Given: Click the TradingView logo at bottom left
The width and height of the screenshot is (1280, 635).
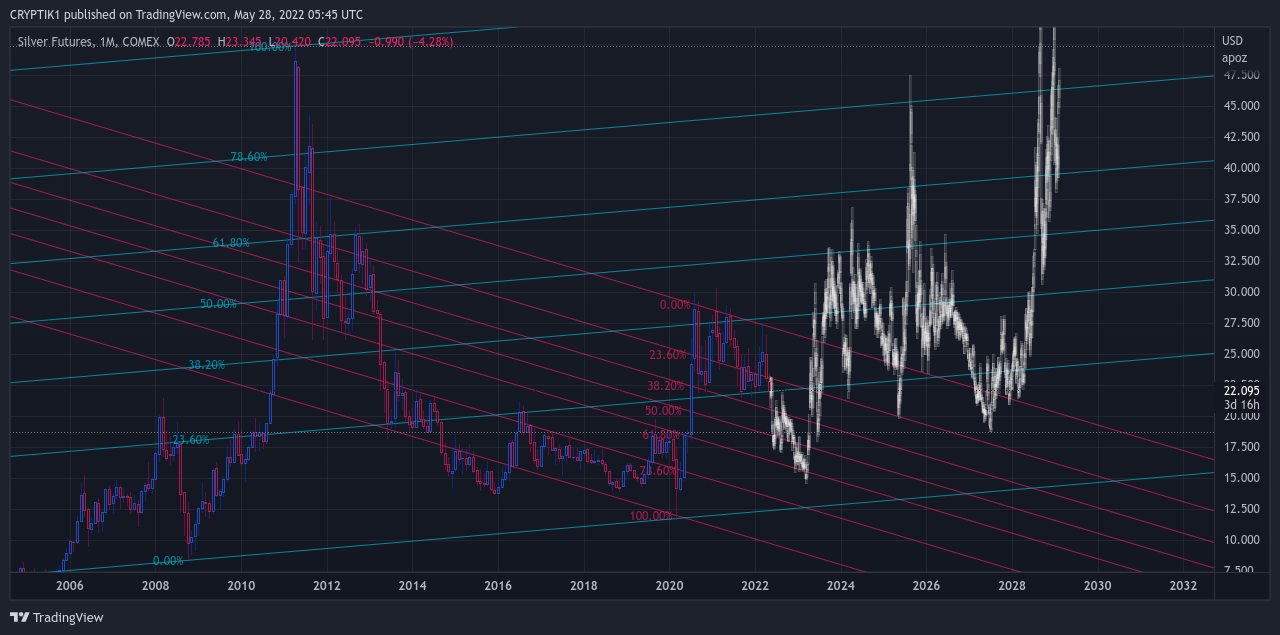Looking at the screenshot, I should pyautogui.click(x=57, y=617).
